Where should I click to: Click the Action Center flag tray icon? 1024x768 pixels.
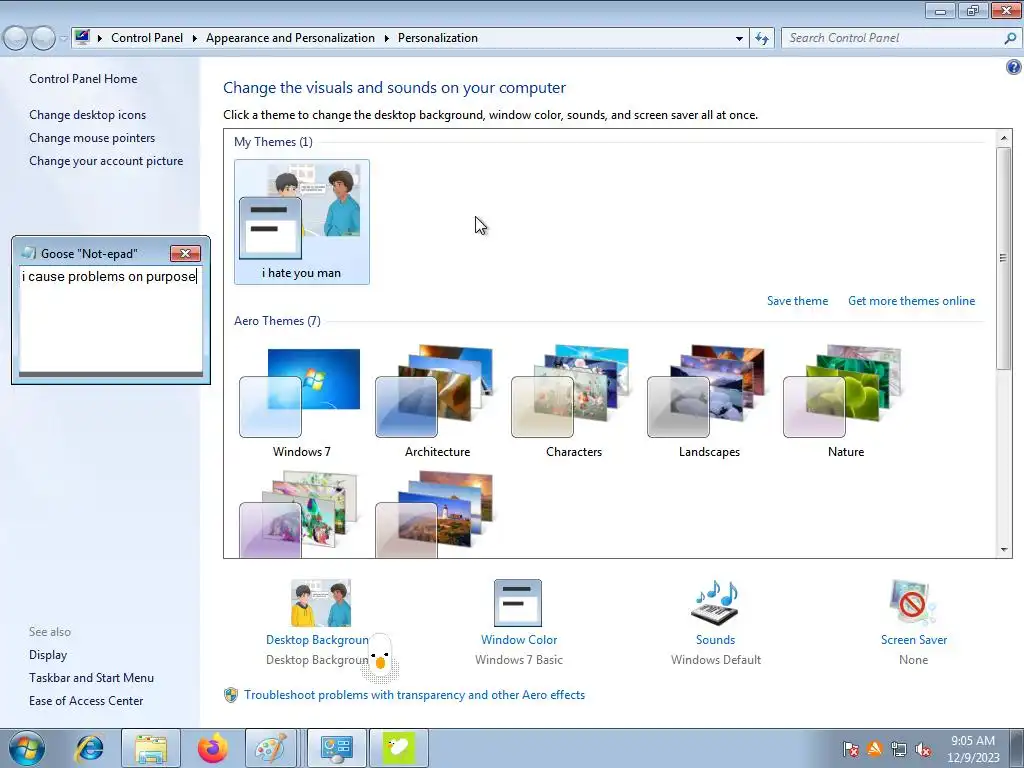850,749
